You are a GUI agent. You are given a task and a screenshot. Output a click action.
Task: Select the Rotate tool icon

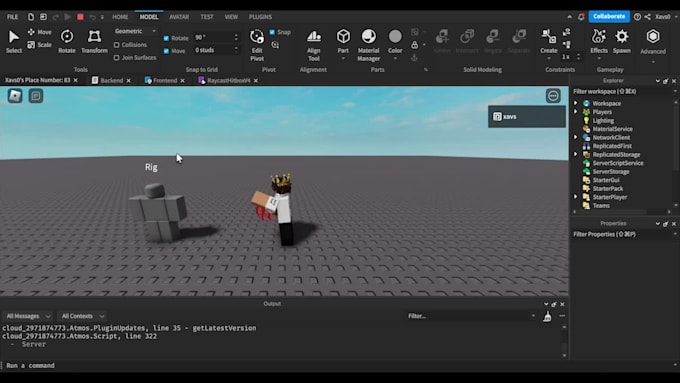click(x=67, y=36)
